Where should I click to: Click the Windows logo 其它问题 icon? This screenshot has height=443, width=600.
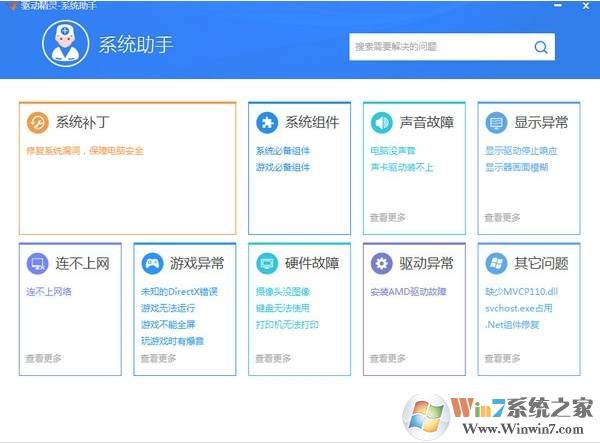(x=496, y=264)
